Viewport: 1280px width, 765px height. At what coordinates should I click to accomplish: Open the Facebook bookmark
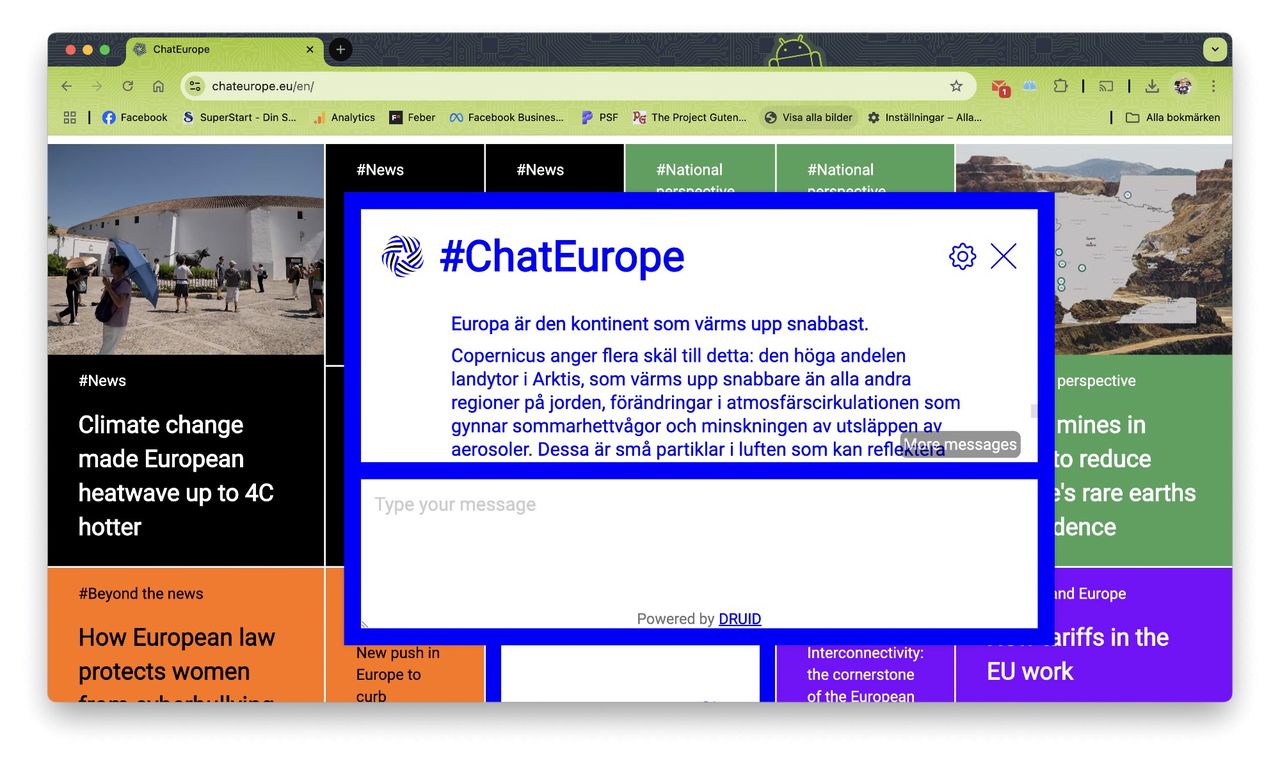(134, 117)
